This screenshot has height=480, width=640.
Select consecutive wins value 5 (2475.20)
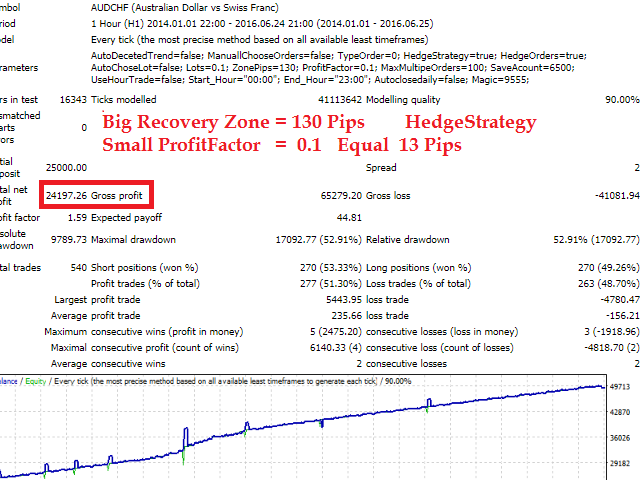click(x=336, y=332)
